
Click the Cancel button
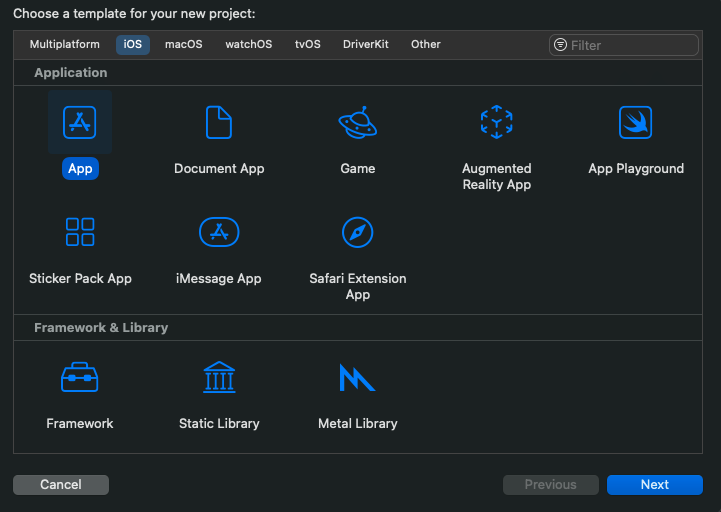(x=61, y=485)
